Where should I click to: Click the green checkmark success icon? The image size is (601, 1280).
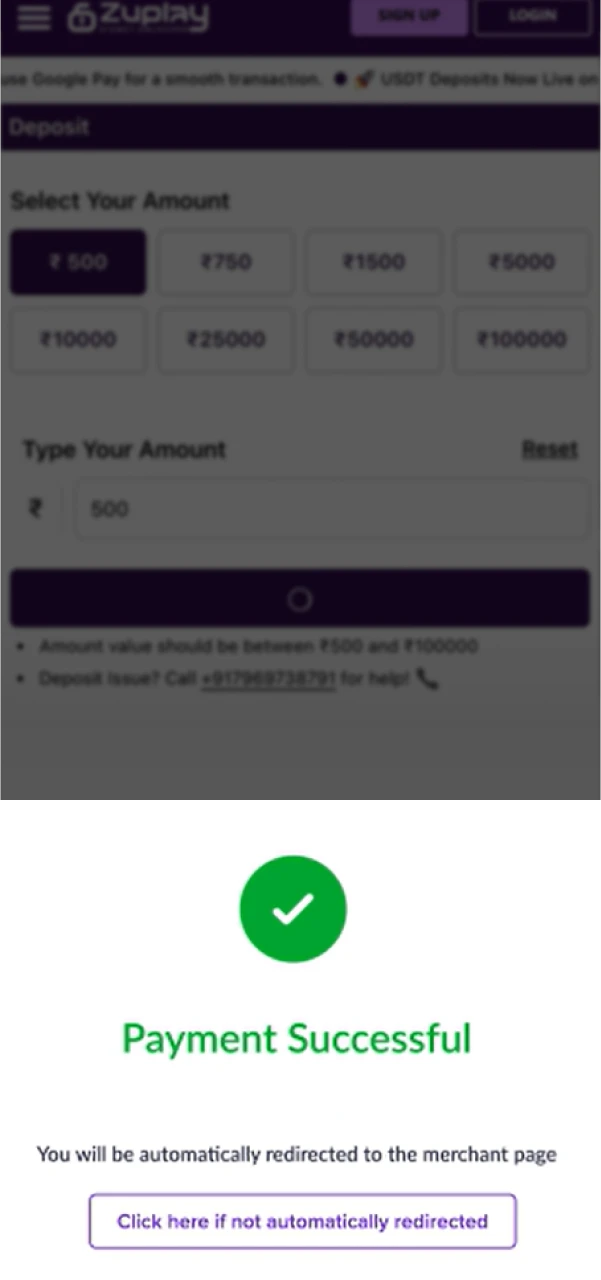point(293,908)
